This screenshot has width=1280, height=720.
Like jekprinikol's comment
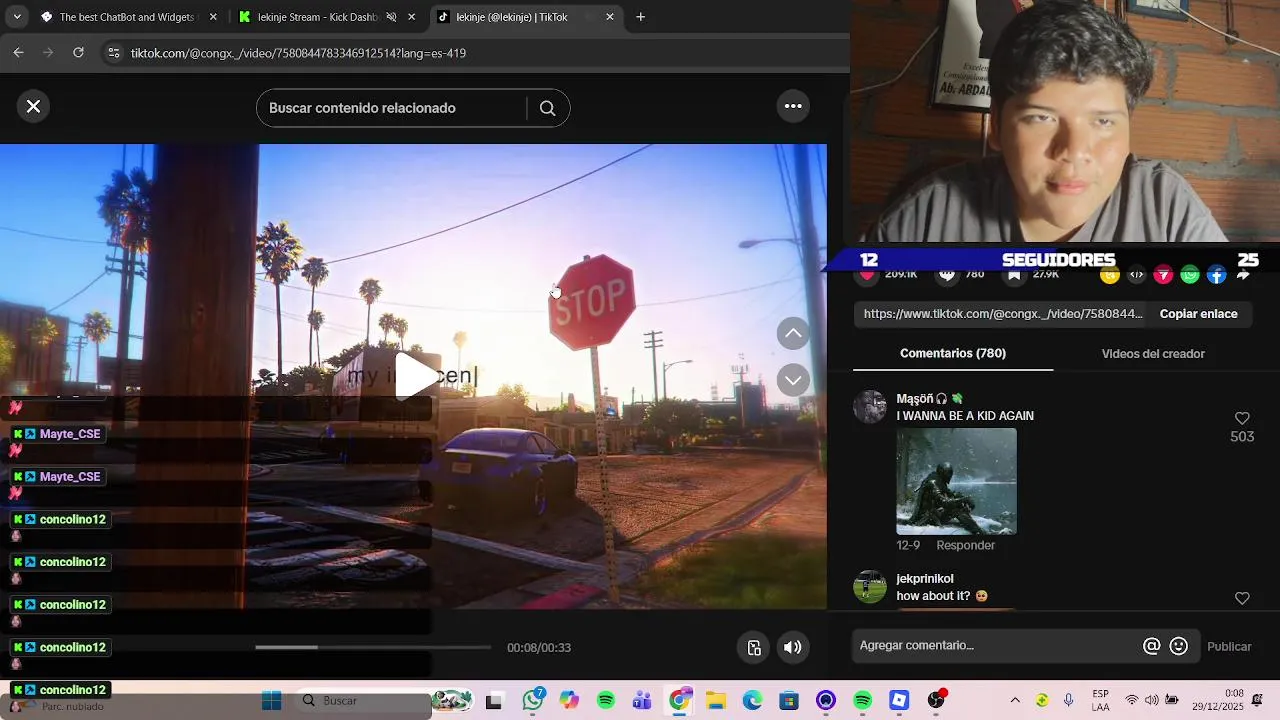point(1242,598)
